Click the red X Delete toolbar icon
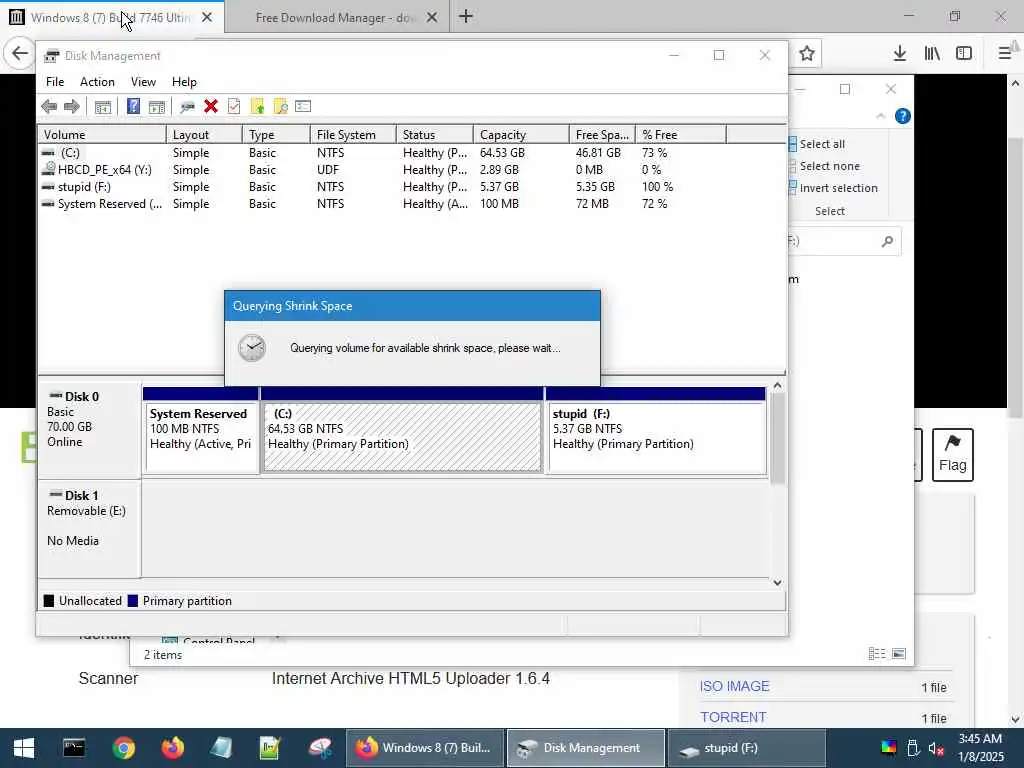Screen dimensions: 1024x768 210,106
